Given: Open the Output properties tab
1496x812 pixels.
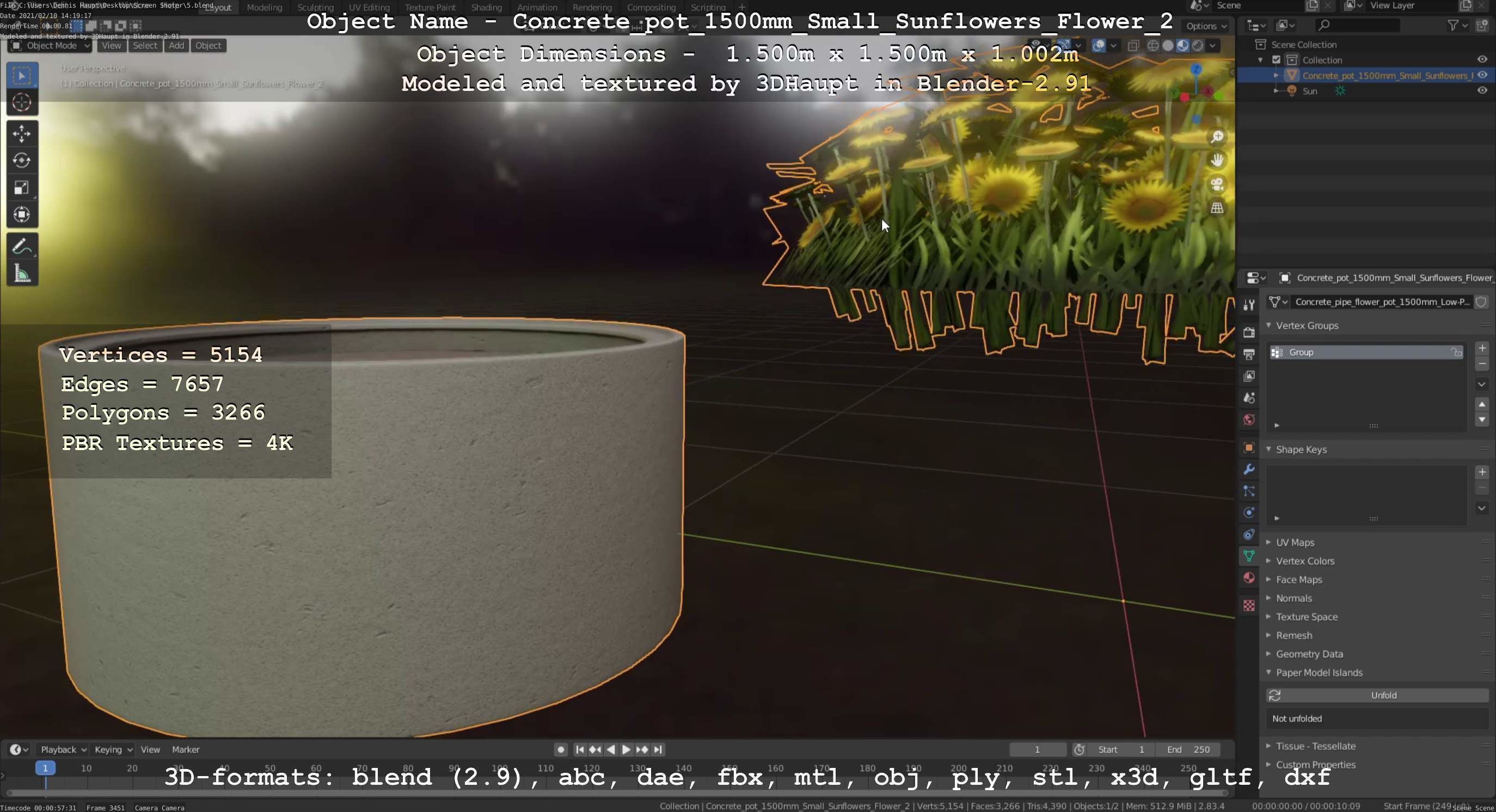Looking at the screenshot, I should (1249, 354).
